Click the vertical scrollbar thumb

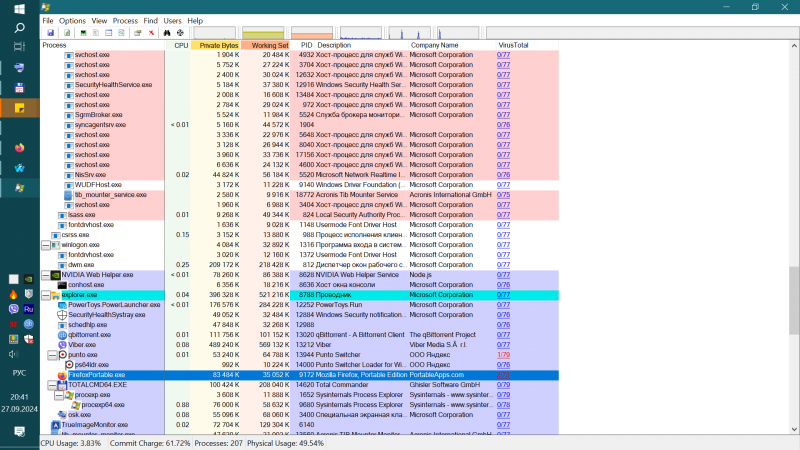pyautogui.click(x=794, y=301)
